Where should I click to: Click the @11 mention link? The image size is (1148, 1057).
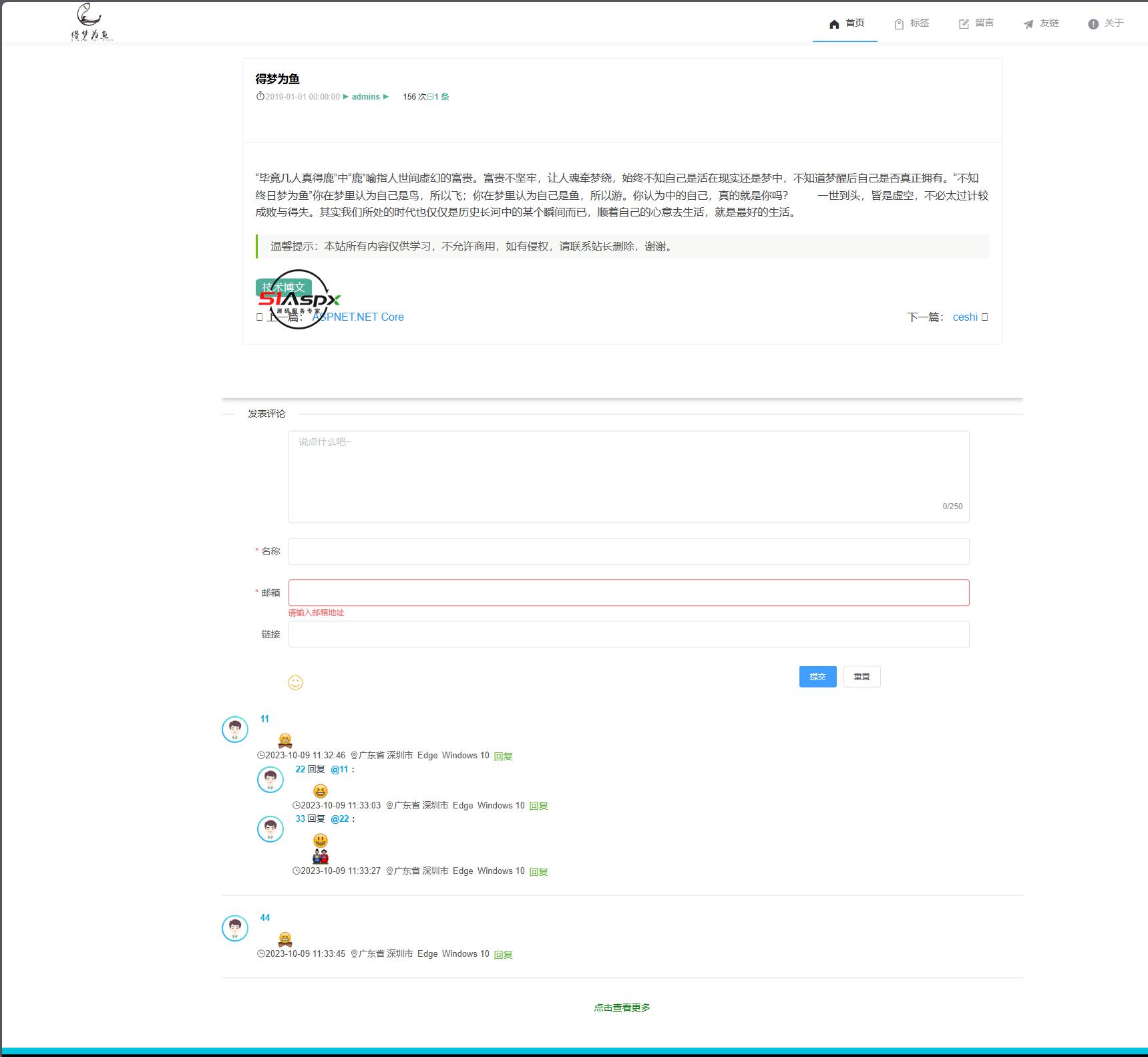pos(340,769)
